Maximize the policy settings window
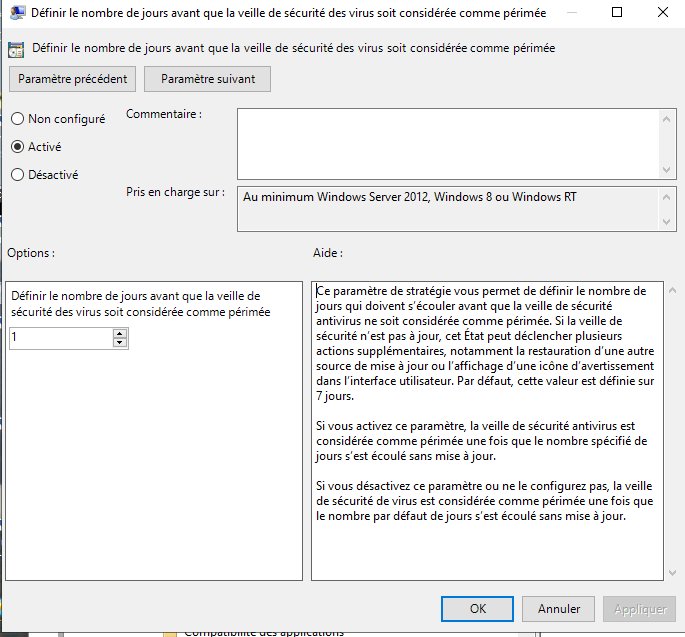The image size is (685, 637). (x=617, y=15)
